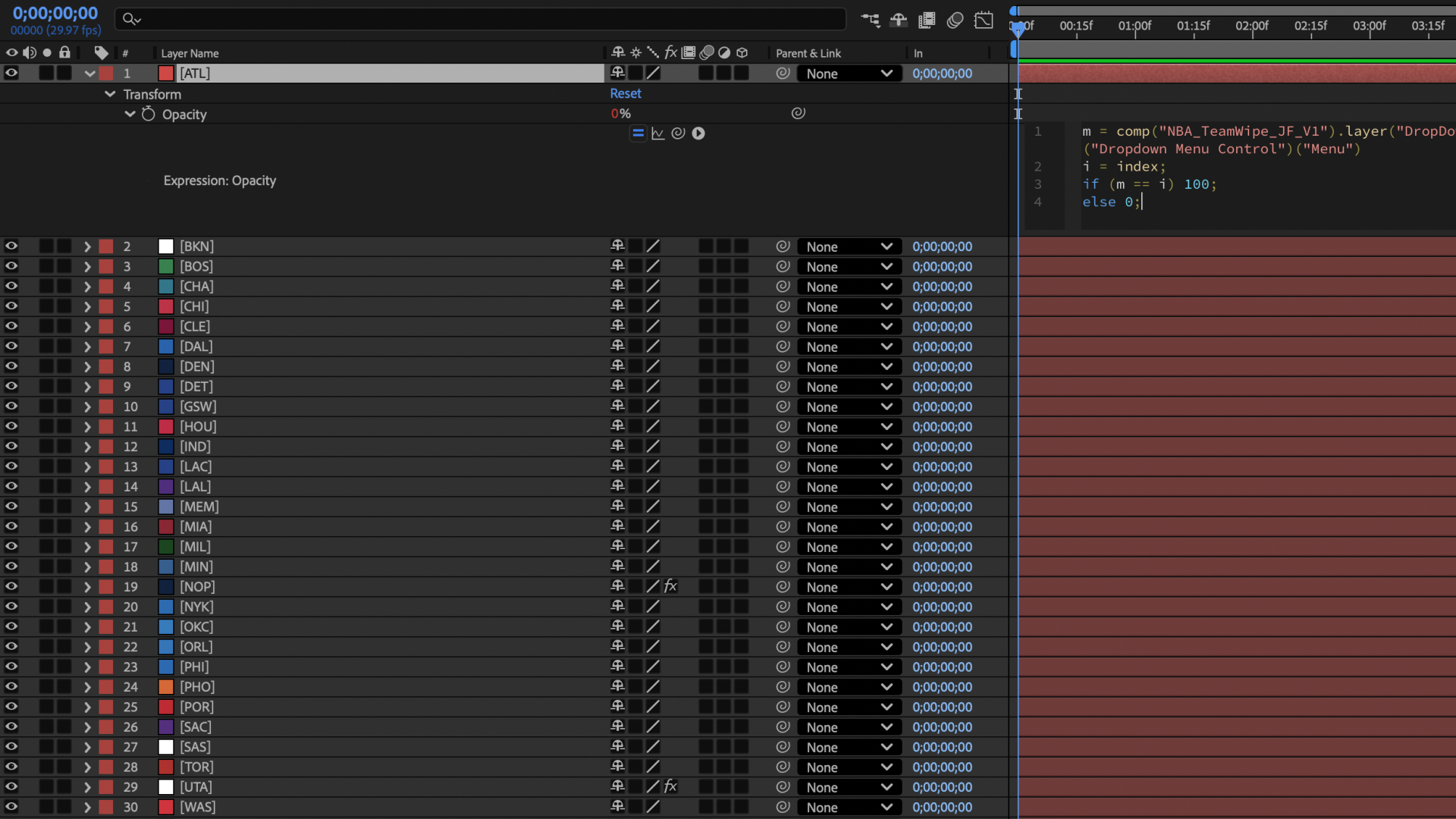Expand the CHI layer properties
Viewport: 1456px width, 819px height.
(x=87, y=307)
